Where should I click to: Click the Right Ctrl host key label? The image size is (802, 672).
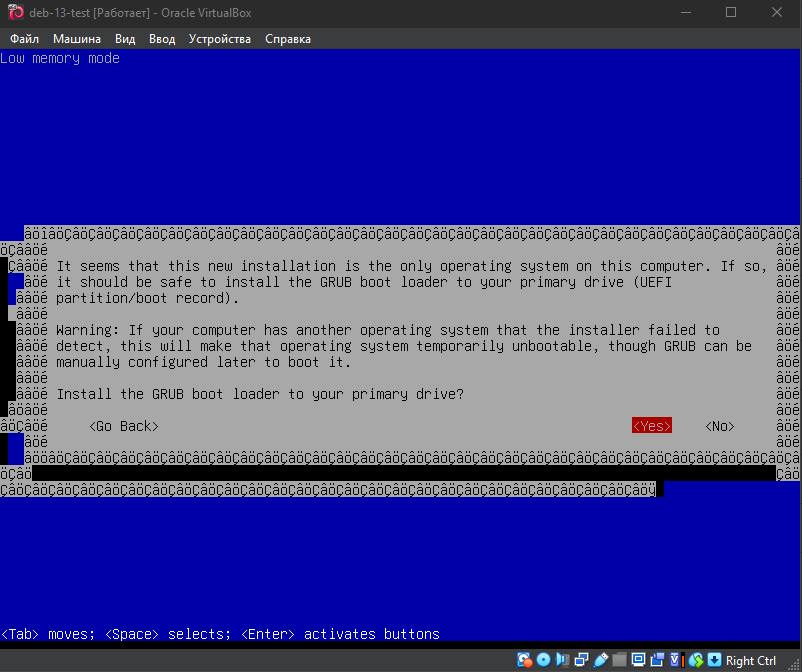(x=751, y=661)
